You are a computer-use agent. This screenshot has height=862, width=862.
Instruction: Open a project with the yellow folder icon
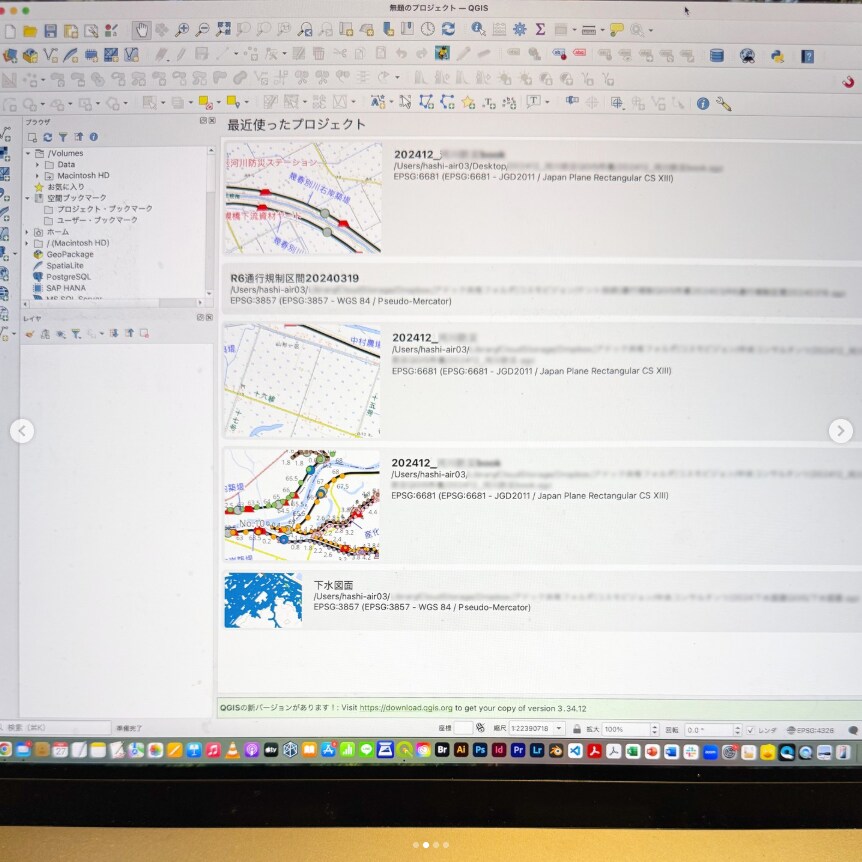(30, 31)
